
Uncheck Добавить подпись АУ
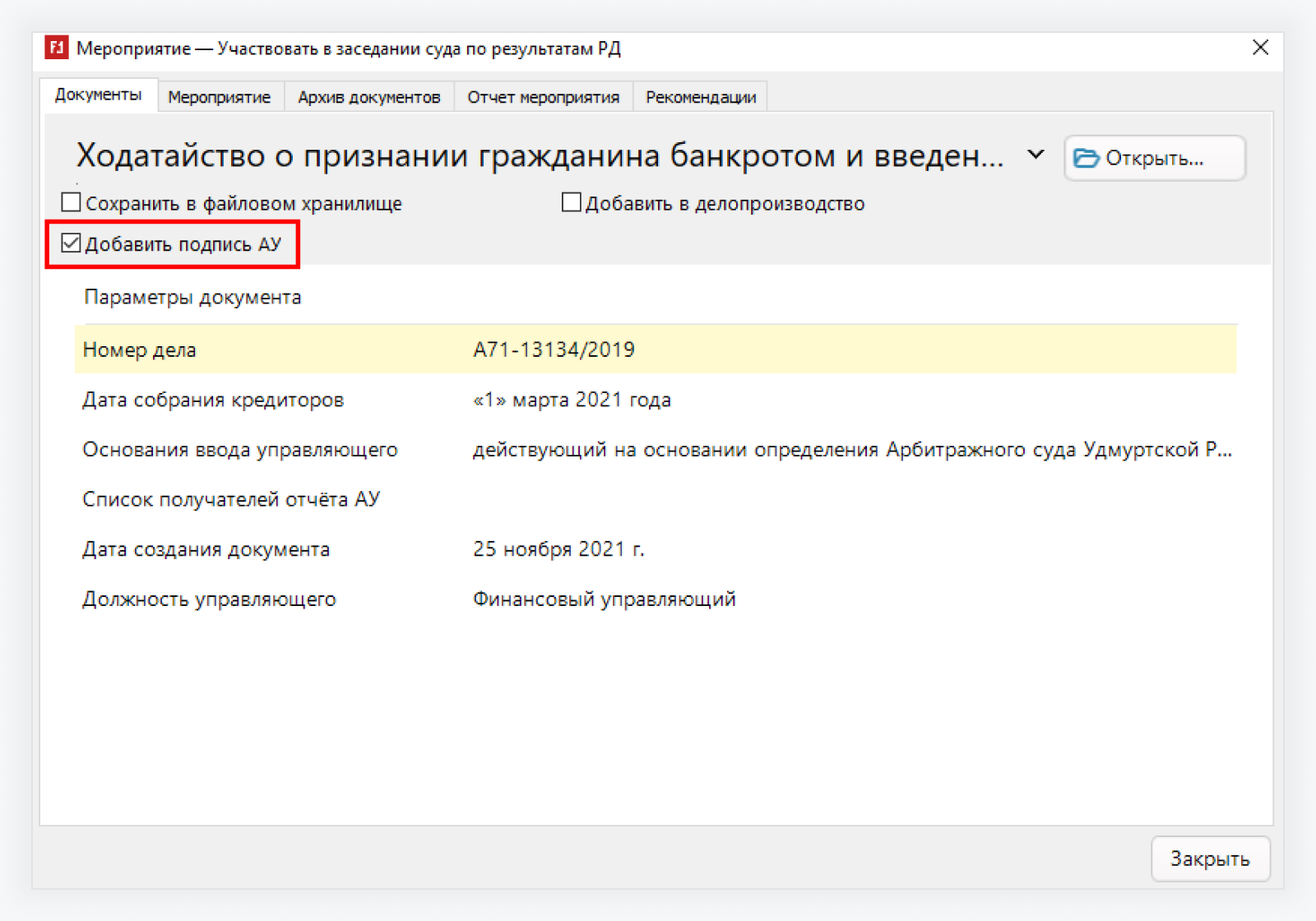click(x=72, y=243)
